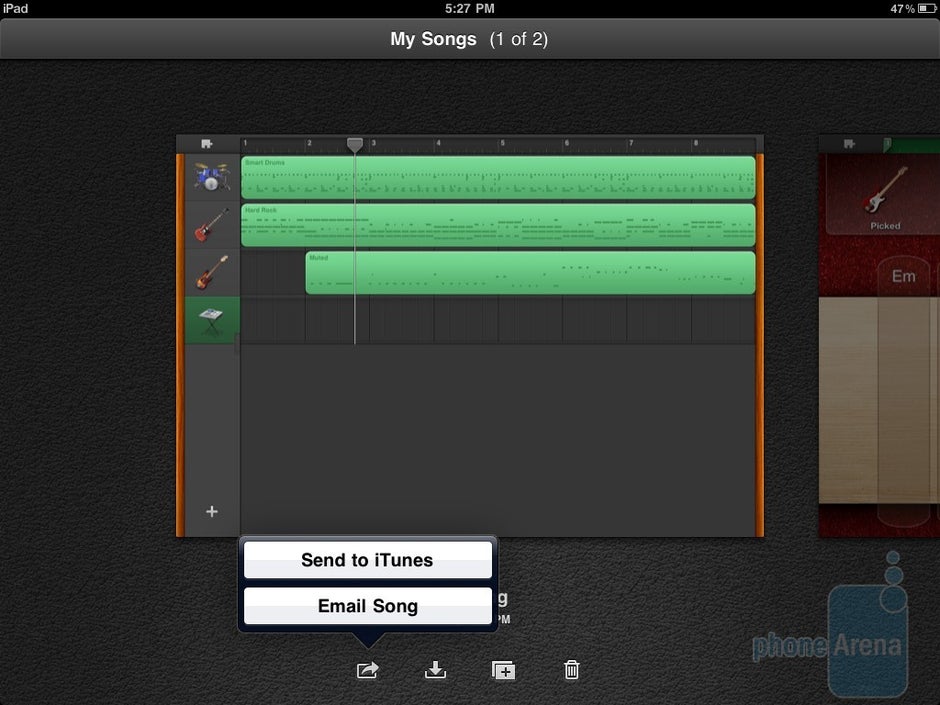Viewport: 940px width, 705px height.
Task: Tap measure five on the timeline ruler
Action: point(502,143)
